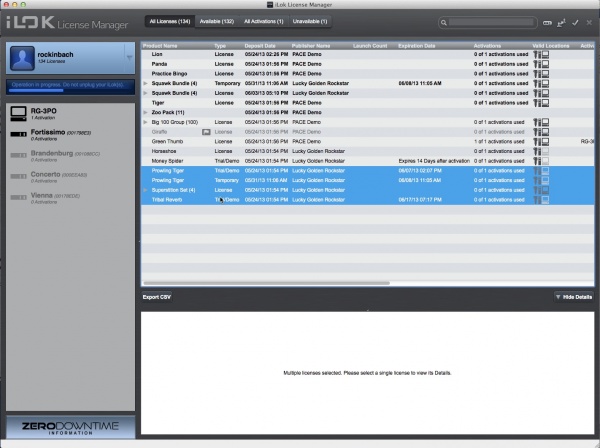Click the '134 Licenses' text under rockinbach
Screen dimensions: 600x448
[x=51, y=62]
